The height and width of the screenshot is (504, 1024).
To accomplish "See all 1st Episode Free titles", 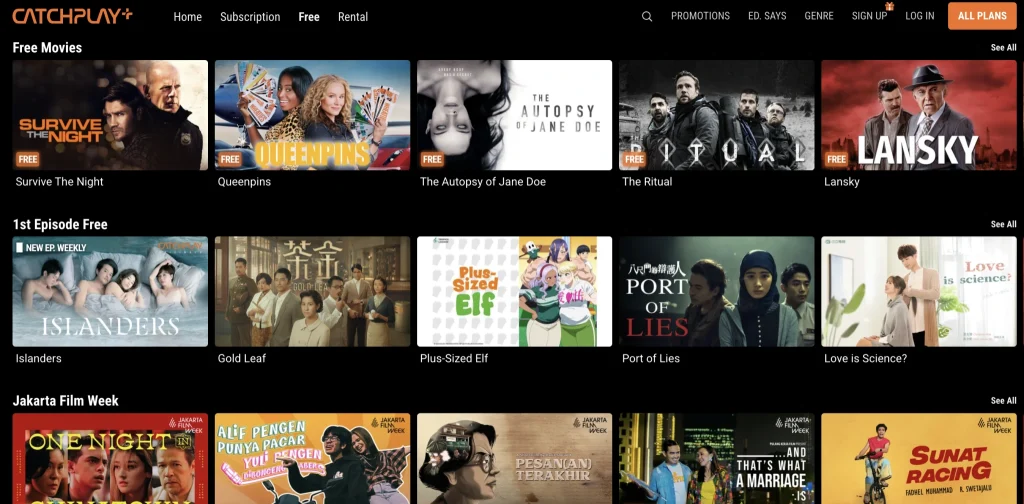I will [x=1003, y=224].
